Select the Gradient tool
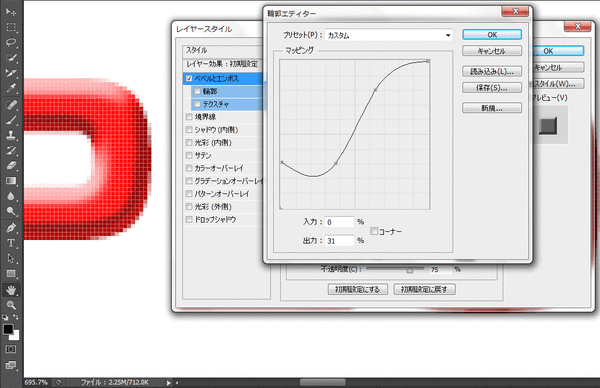Screen dimensions: 600x388 click(11, 181)
